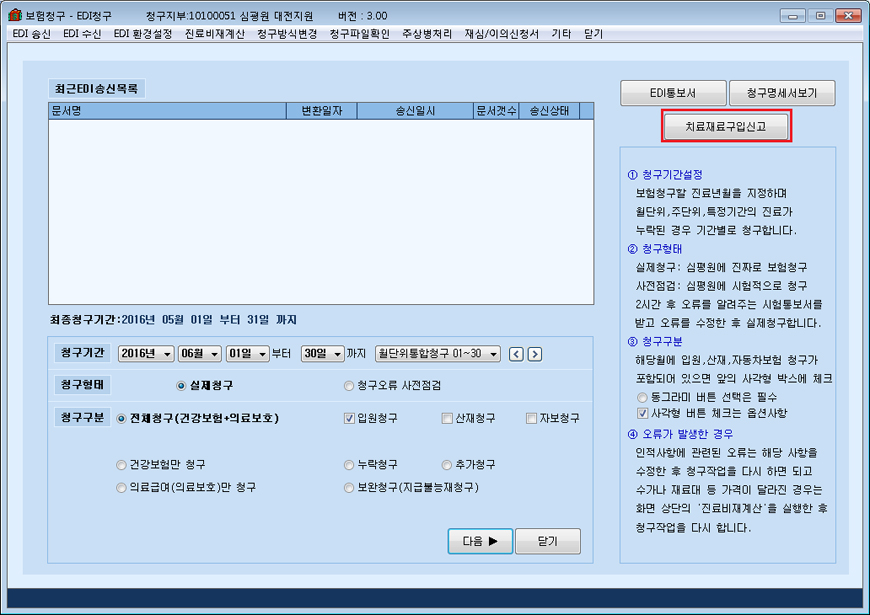This screenshot has width=870, height=615.
Task: Open the 진료비재계산 menu
Action: pos(214,33)
